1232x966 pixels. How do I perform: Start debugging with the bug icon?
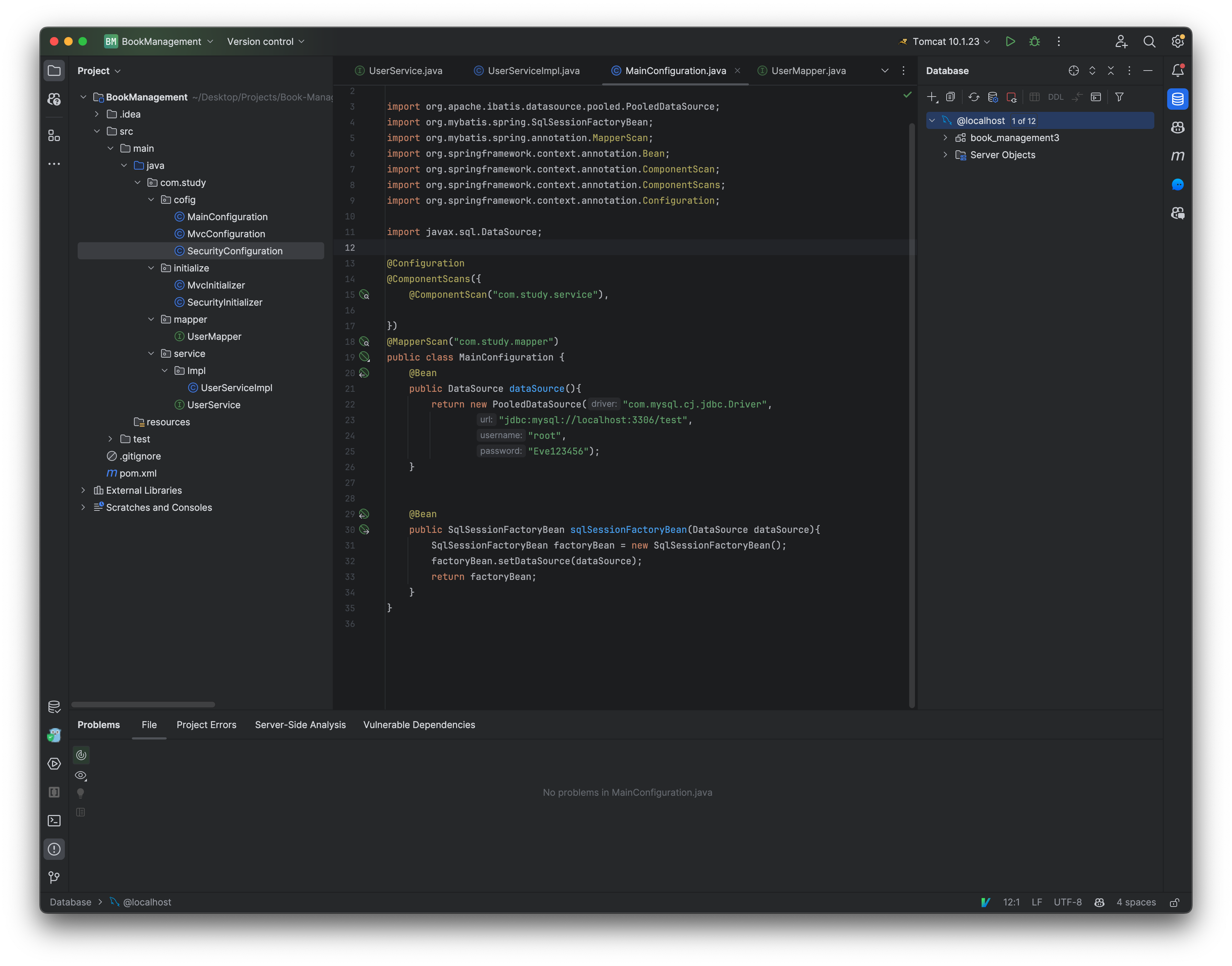[x=1034, y=41]
